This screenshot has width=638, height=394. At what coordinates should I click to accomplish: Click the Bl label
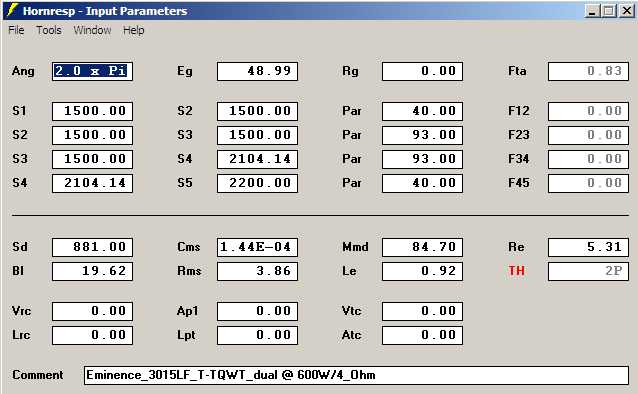[18, 271]
